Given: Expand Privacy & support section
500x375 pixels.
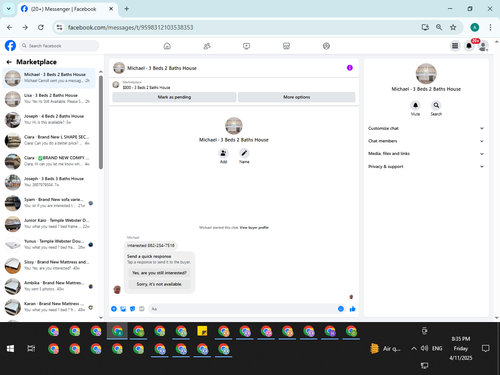Looking at the screenshot, I should pyautogui.click(x=426, y=166).
